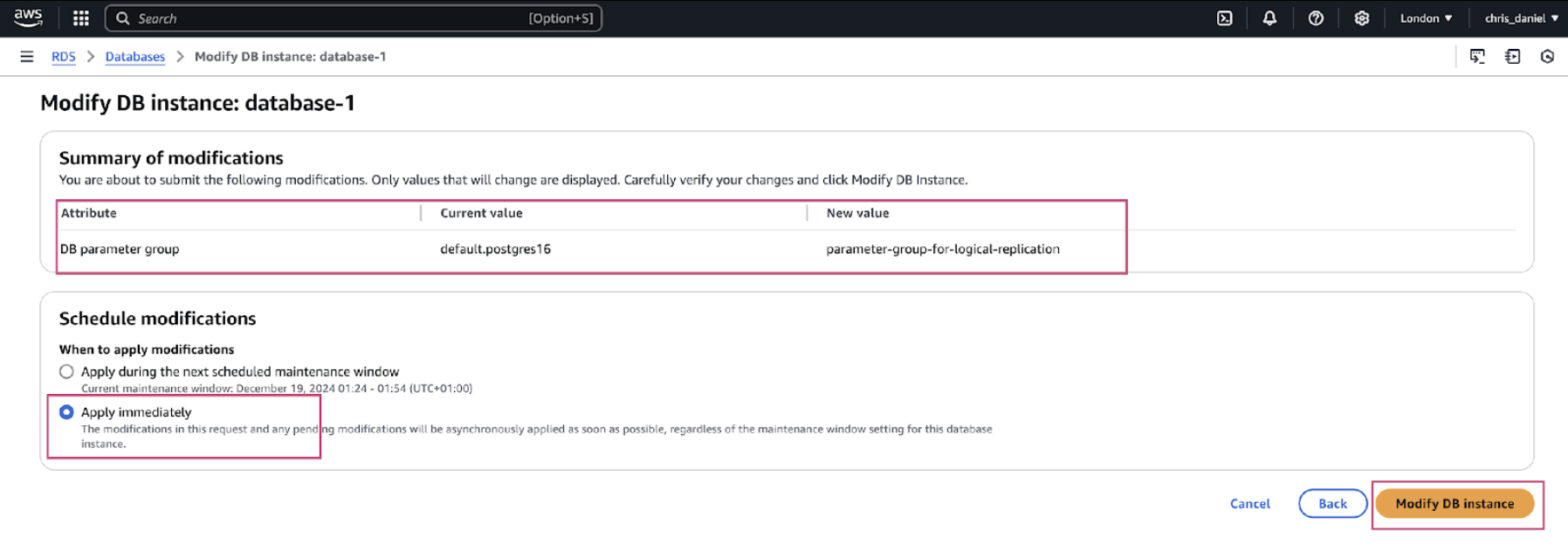The image size is (1568, 545).
Task: Click the Cancel link
Action: [x=1249, y=504]
